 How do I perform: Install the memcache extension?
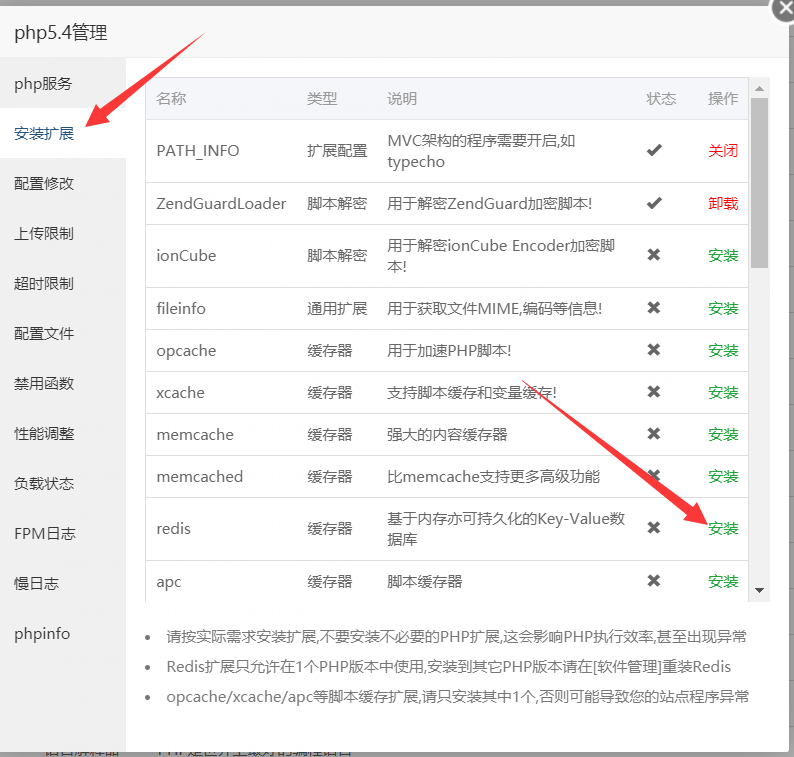pos(723,434)
